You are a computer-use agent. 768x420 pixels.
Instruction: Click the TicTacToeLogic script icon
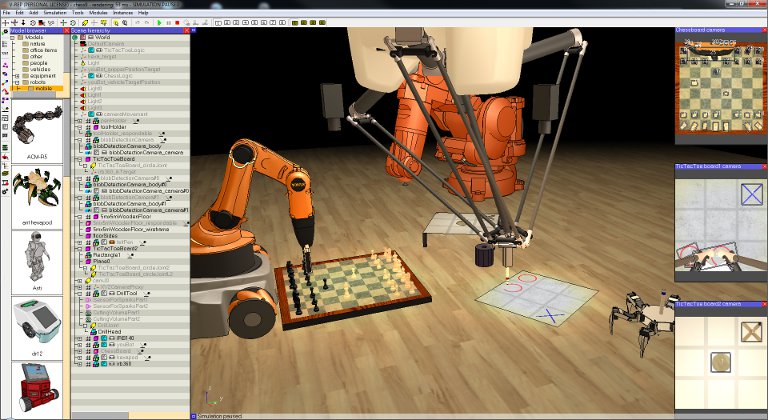click(x=91, y=50)
